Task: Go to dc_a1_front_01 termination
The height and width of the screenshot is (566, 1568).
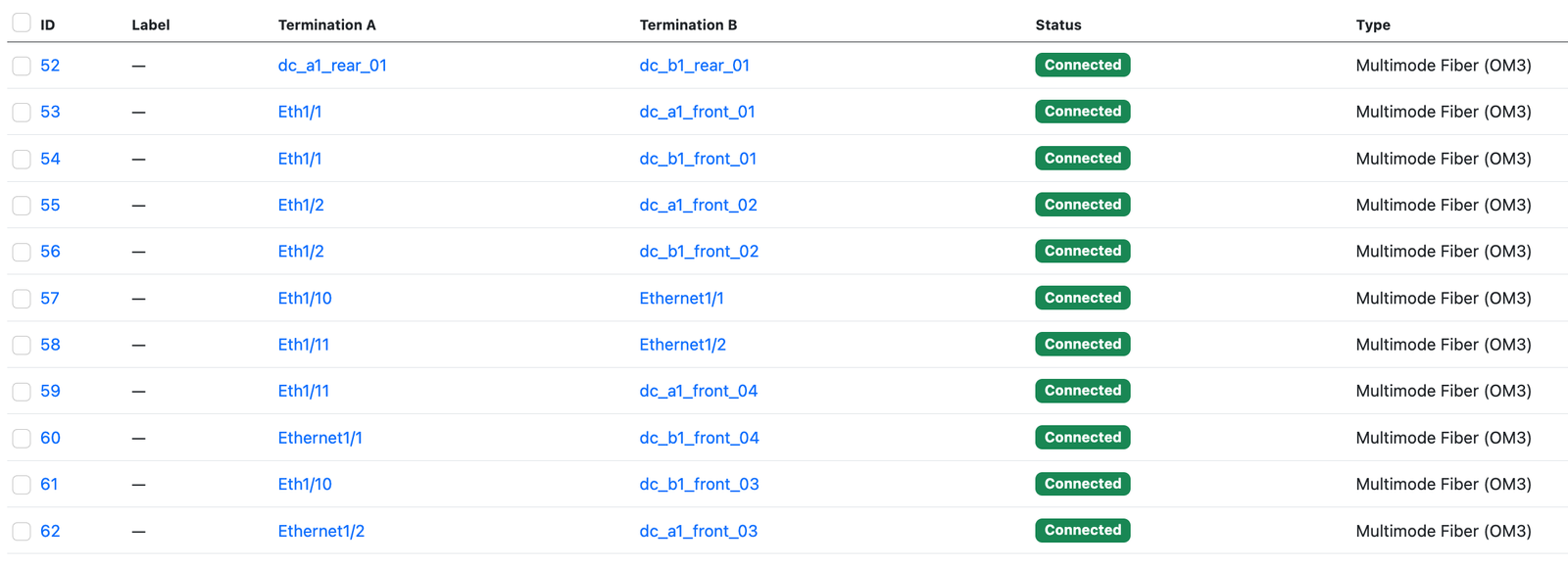Action: 697,112
